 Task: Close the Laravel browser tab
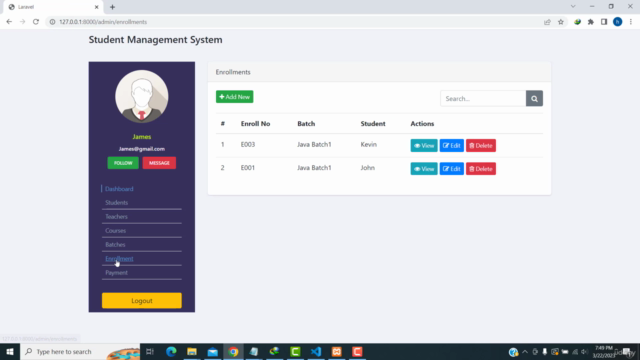coord(96,7)
